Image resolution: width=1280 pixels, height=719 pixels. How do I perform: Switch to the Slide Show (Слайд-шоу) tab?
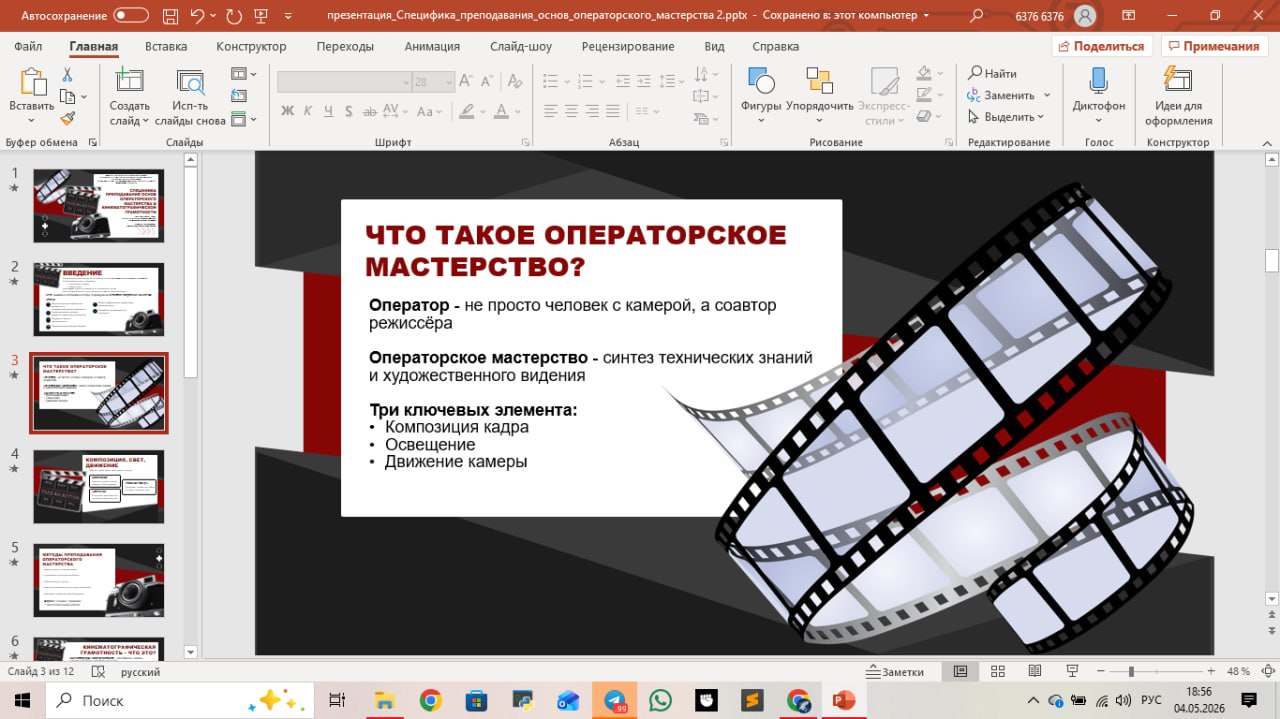coord(521,46)
